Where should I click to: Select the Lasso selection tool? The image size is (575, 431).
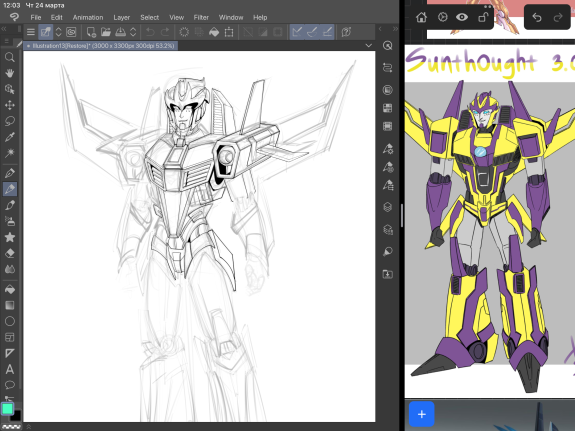click(x=10, y=121)
